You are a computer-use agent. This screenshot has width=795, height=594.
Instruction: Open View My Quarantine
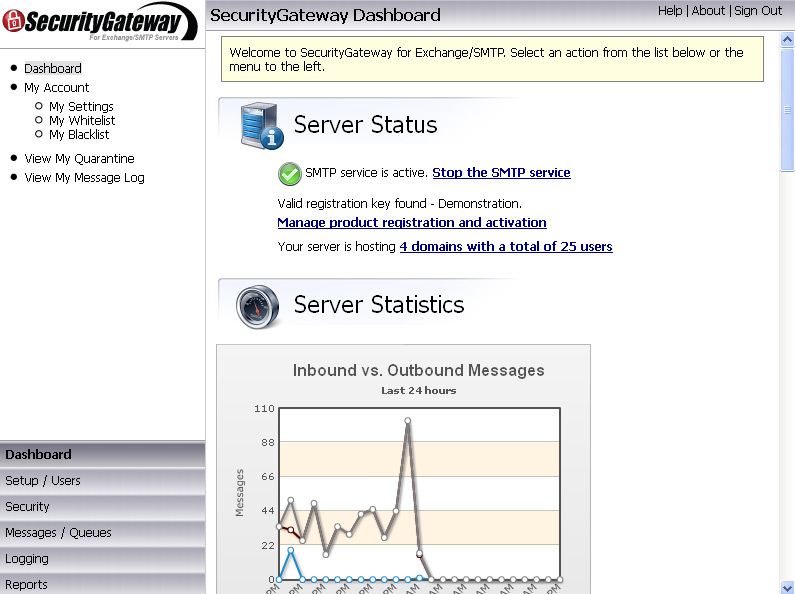[x=79, y=159]
